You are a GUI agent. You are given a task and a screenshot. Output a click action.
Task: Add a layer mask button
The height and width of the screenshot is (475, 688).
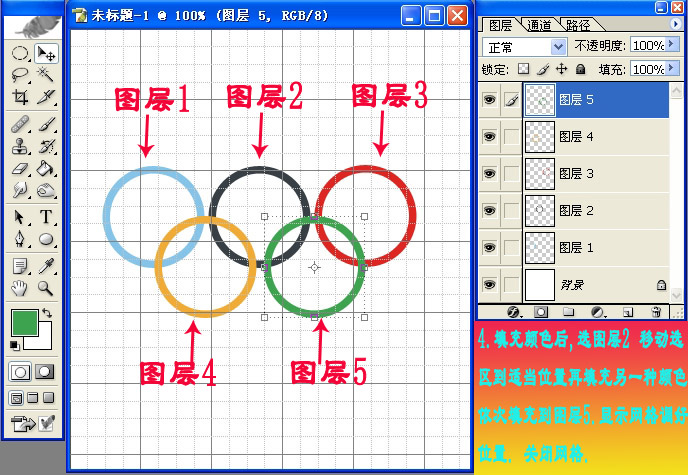click(x=541, y=312)
